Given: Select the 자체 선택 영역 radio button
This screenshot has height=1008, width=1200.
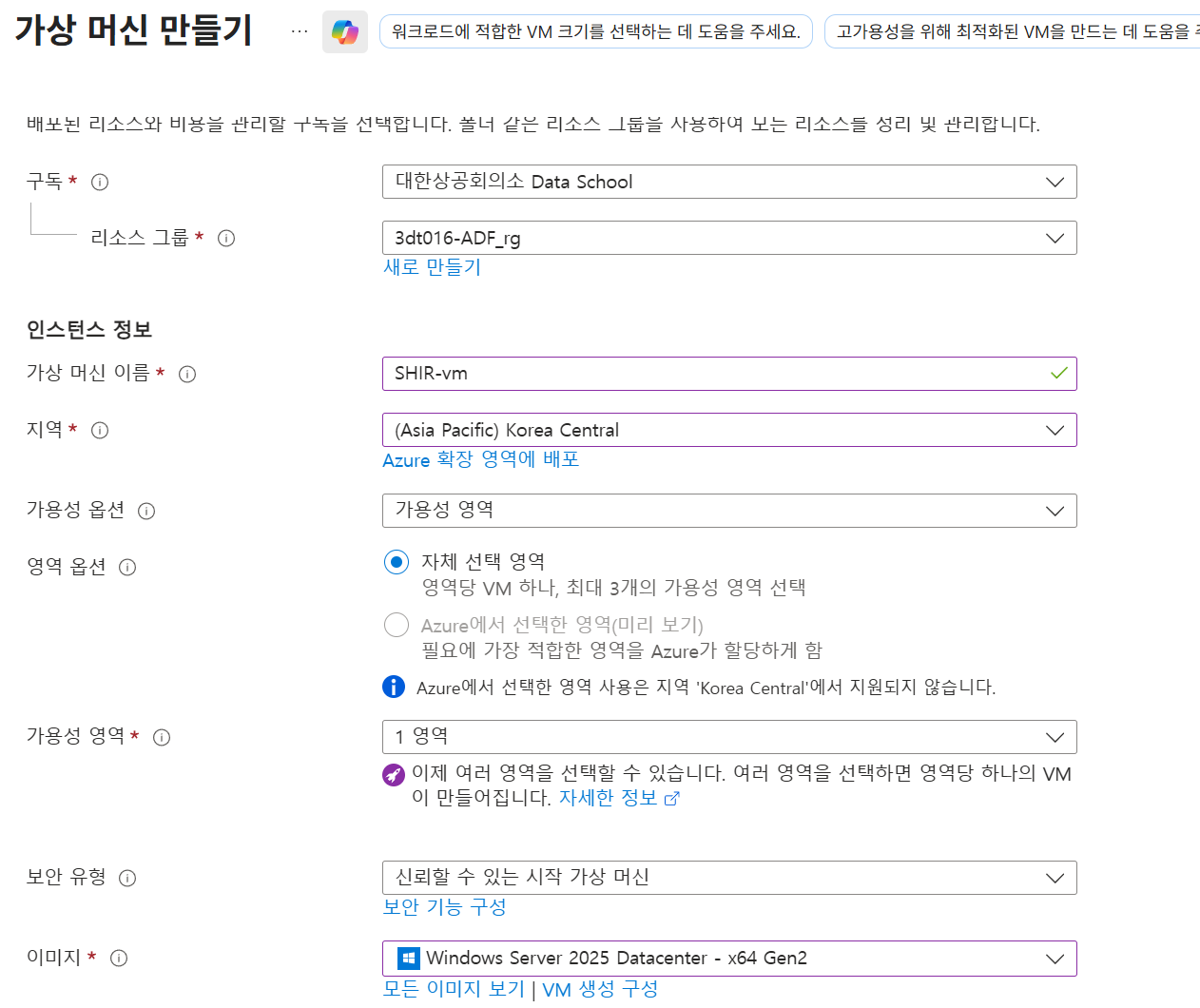Looking at the screenshot, I should point(397,562).
